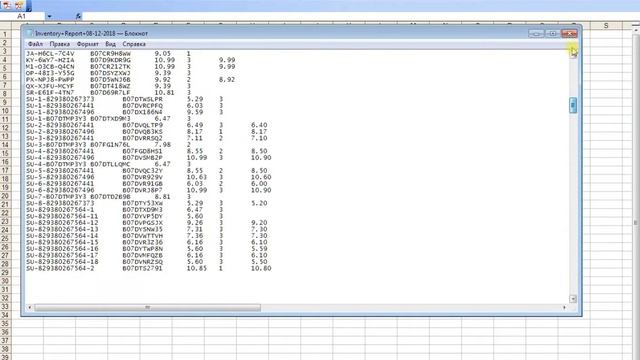Open the Правка menu in Notepad
The image size is (640, 360).
[x=60, y=44]
